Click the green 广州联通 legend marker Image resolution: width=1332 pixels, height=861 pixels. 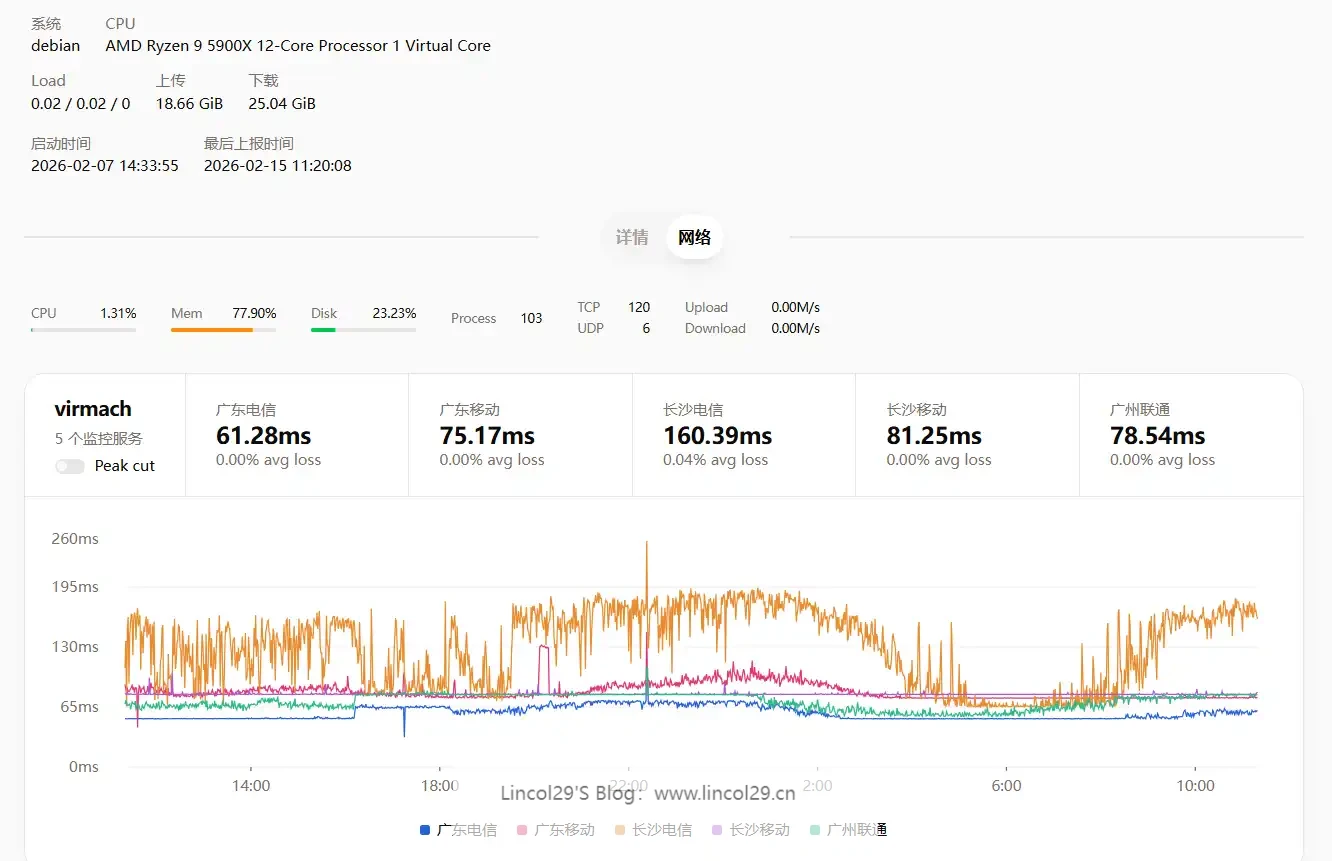pyautogui.click(x=815, y=830)
